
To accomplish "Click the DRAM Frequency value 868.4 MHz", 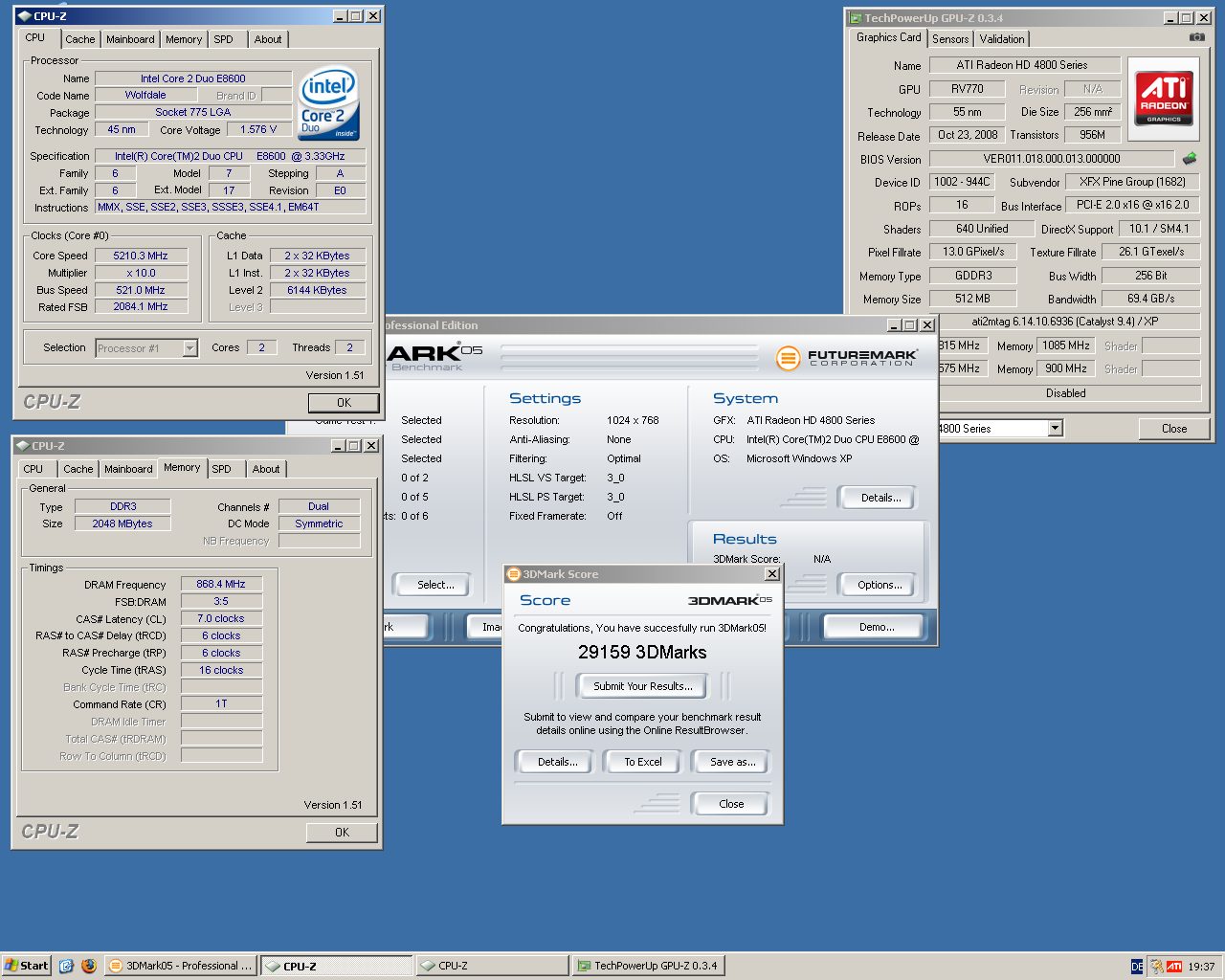I will pos(221,584).
